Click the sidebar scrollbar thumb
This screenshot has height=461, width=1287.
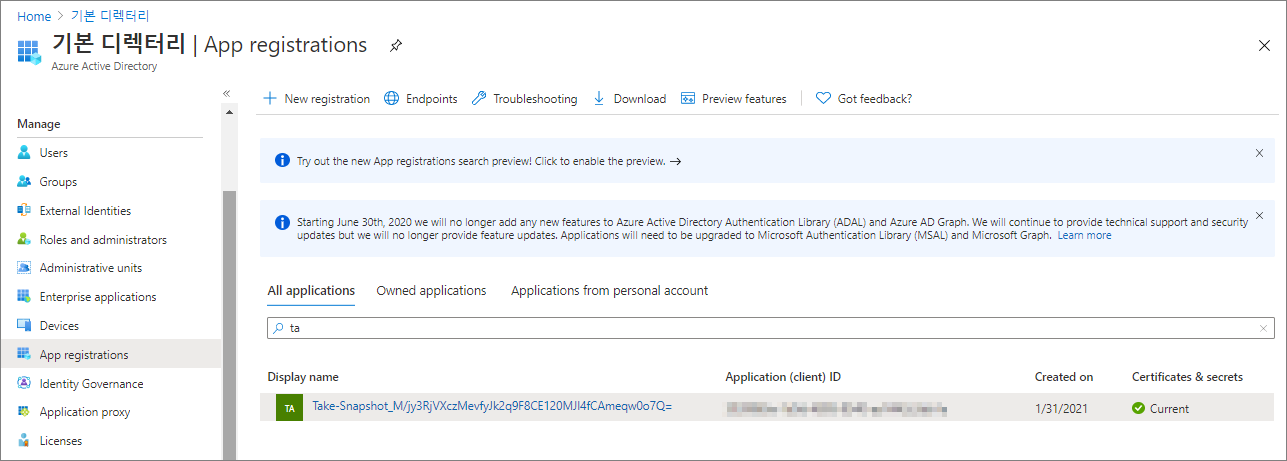(x=229, y=325)
